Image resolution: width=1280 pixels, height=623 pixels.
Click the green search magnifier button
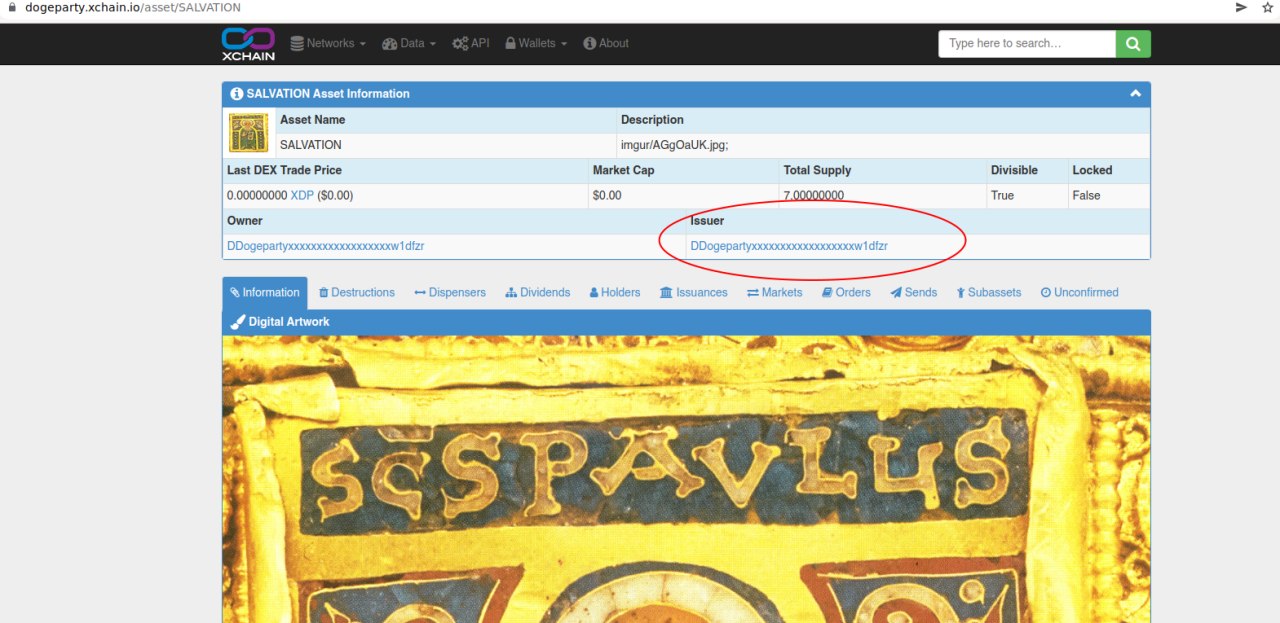point(1133,44)
